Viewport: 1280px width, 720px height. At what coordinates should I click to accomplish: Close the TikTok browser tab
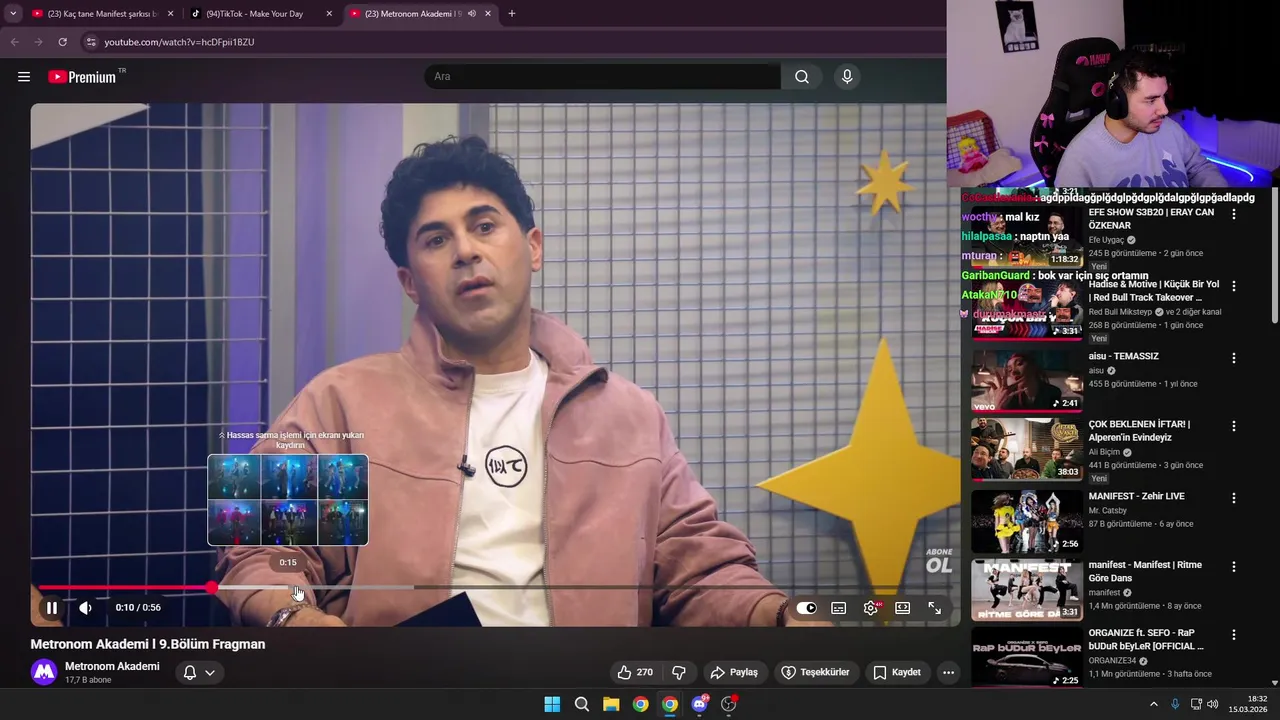pyautogui.click(x=329, y=14)
